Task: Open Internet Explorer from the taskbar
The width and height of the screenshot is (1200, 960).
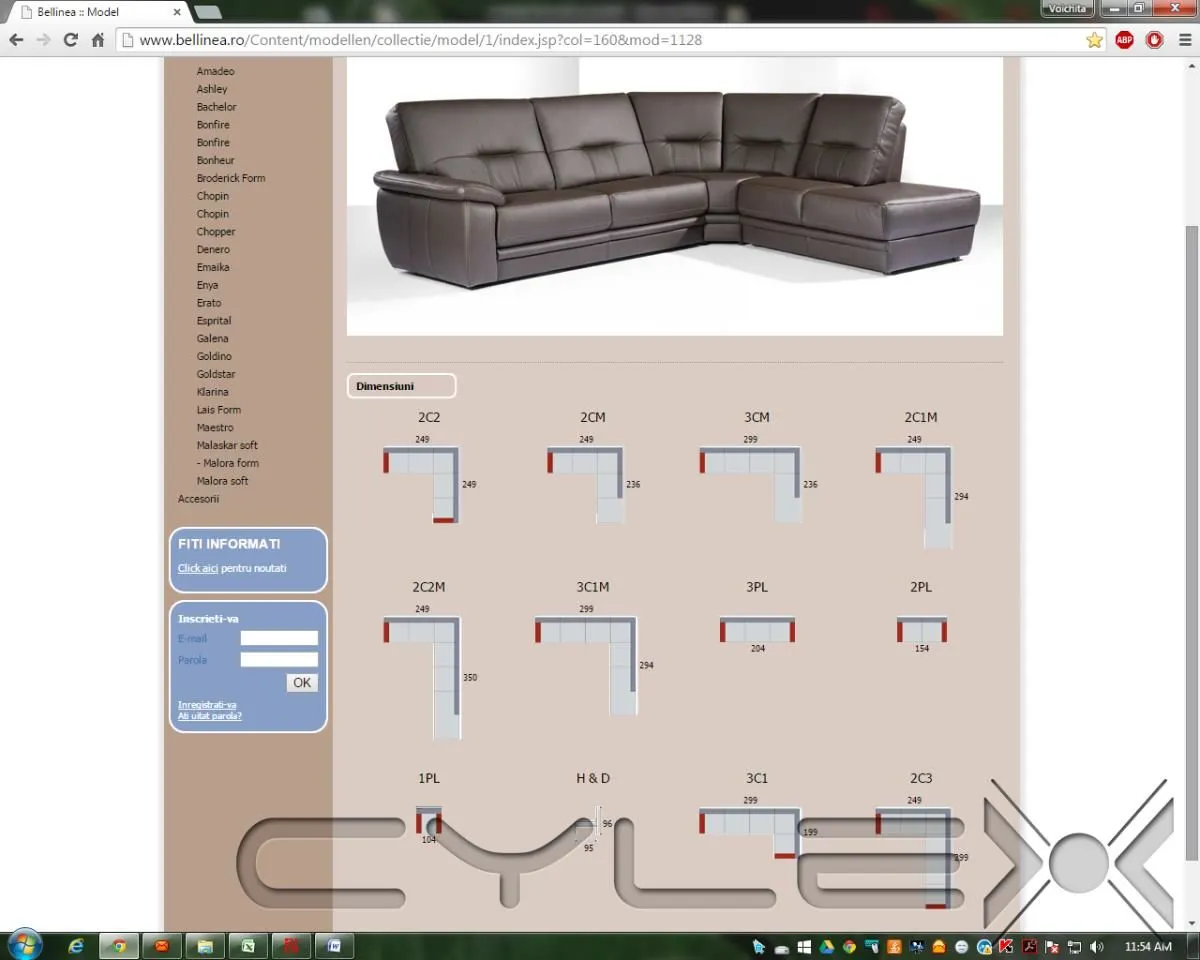Action: 76,946
